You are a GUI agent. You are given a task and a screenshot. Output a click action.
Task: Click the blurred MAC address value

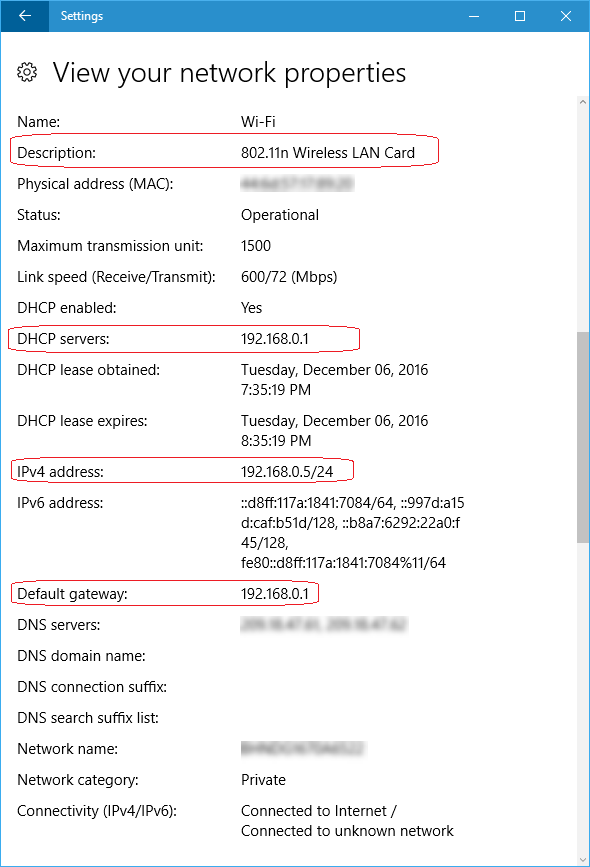click(297, 184)
